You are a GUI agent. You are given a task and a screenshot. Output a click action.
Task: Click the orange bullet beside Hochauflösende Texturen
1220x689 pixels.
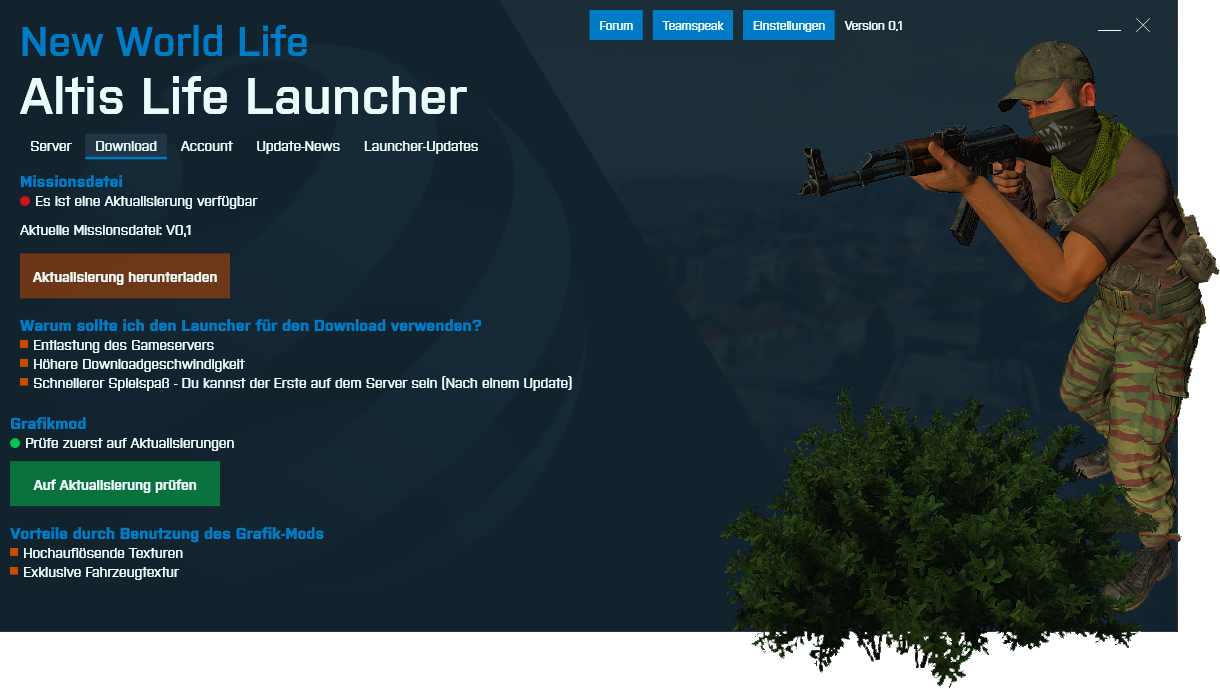click(x=14, y=552)
